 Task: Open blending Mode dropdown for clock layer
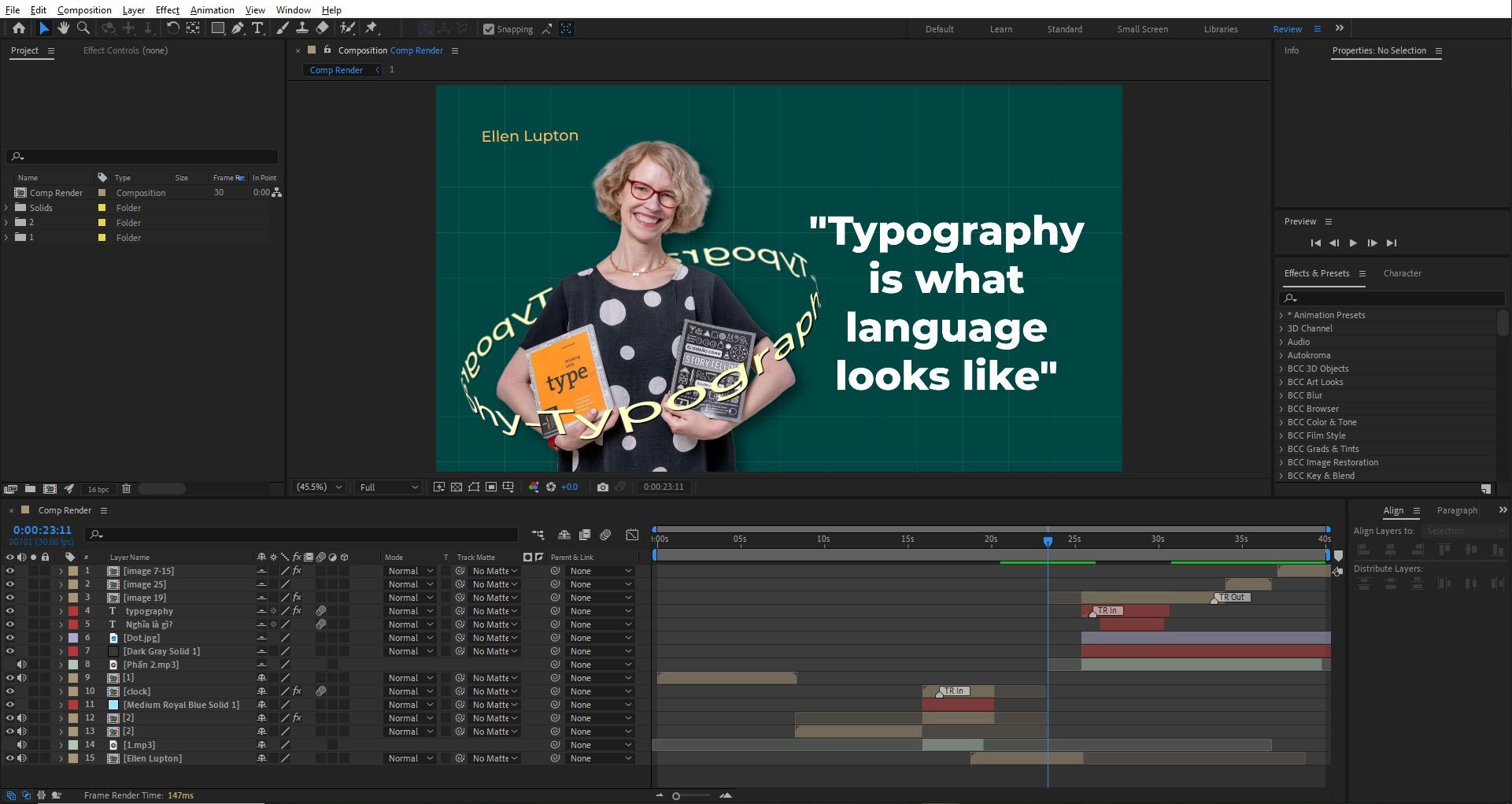click(x=410, y=691)
